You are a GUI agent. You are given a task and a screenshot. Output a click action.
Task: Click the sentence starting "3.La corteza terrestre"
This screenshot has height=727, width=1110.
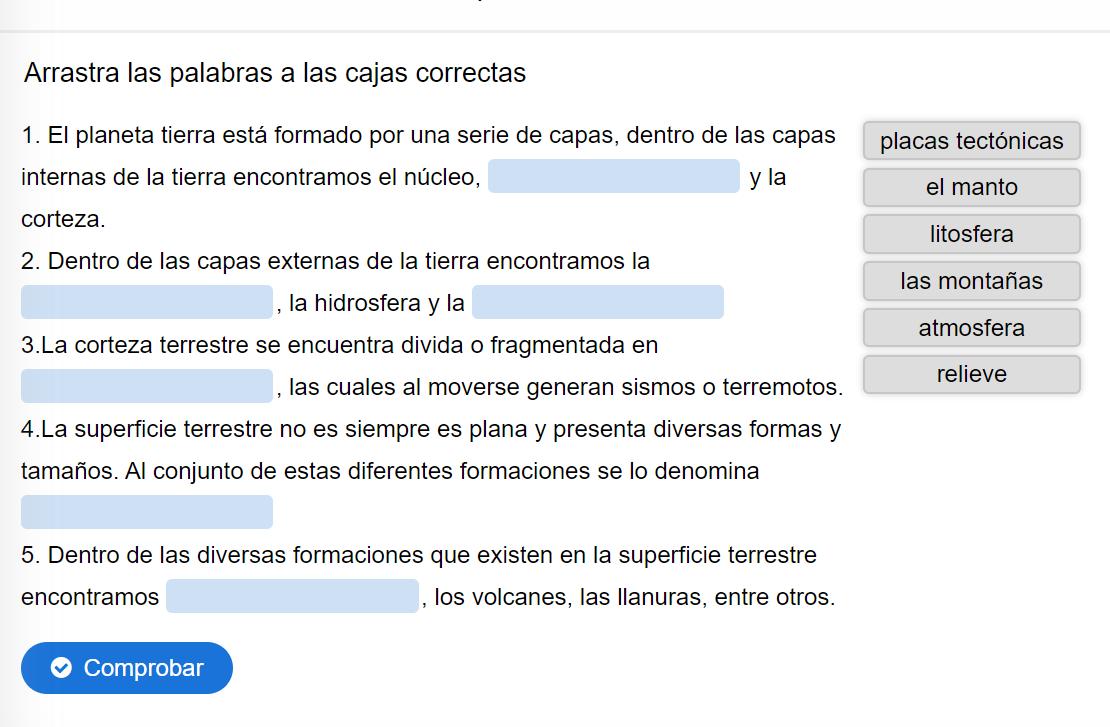click(x=340, y=346)
